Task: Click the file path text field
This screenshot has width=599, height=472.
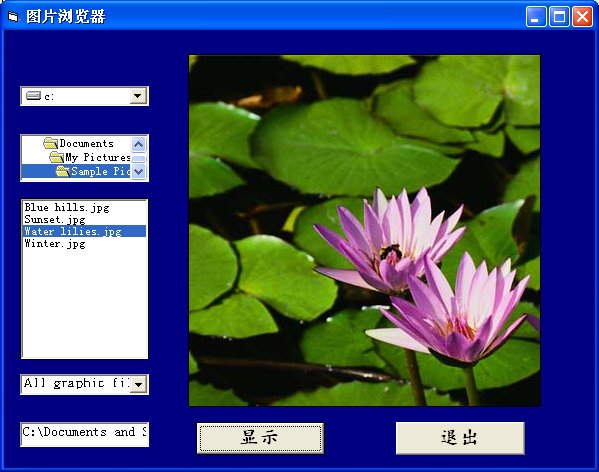Action: coord(84,434)
